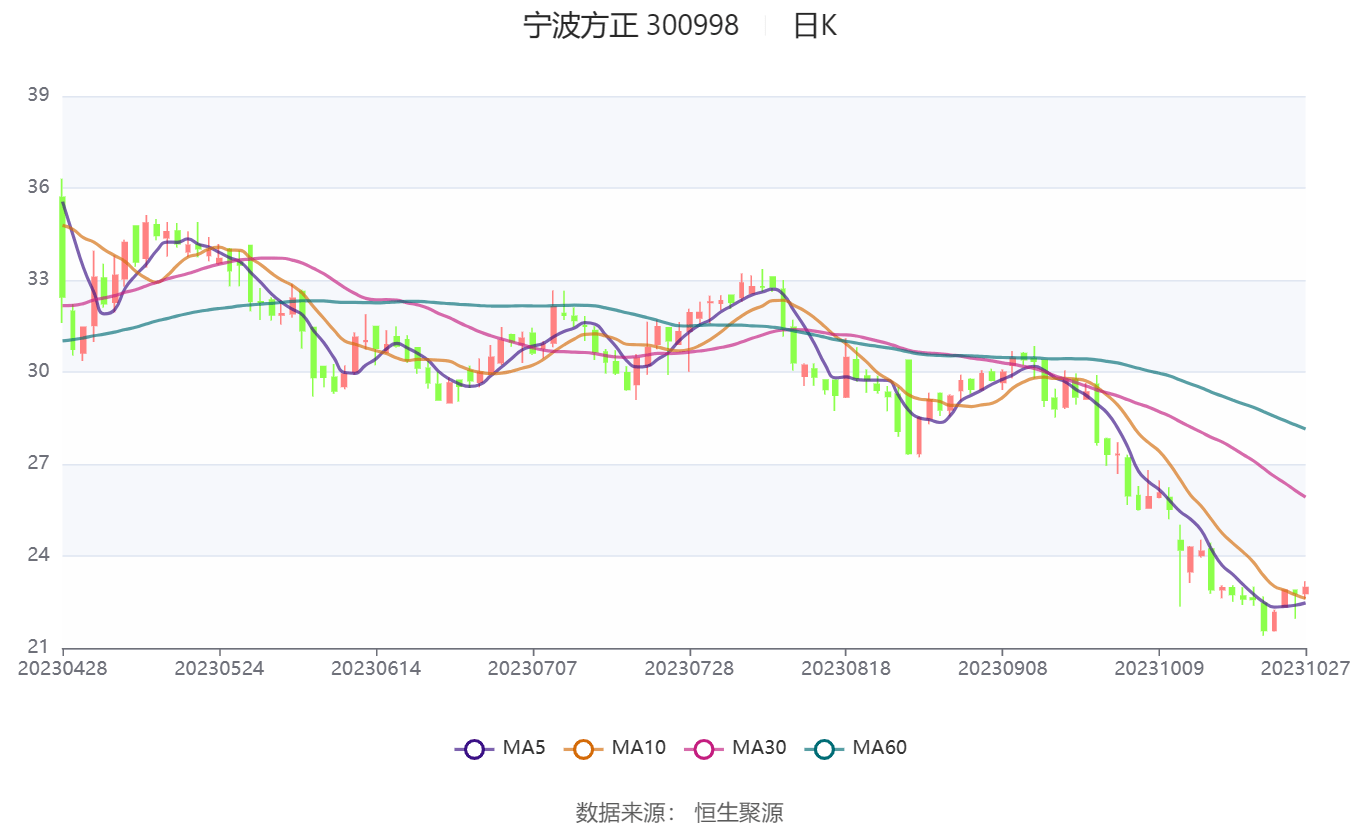Screen dimensions: 1360x828
Task: Click the last red candlestick on 20231027
Action: click(x=1306, y=590)
